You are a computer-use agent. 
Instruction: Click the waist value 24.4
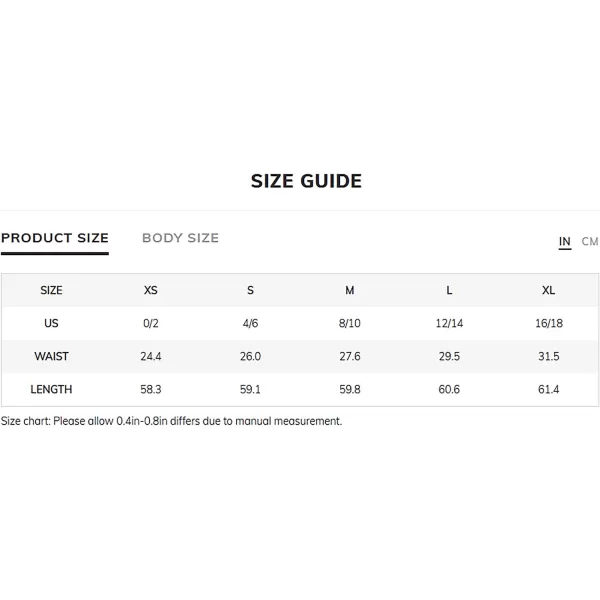click(151, 356)
